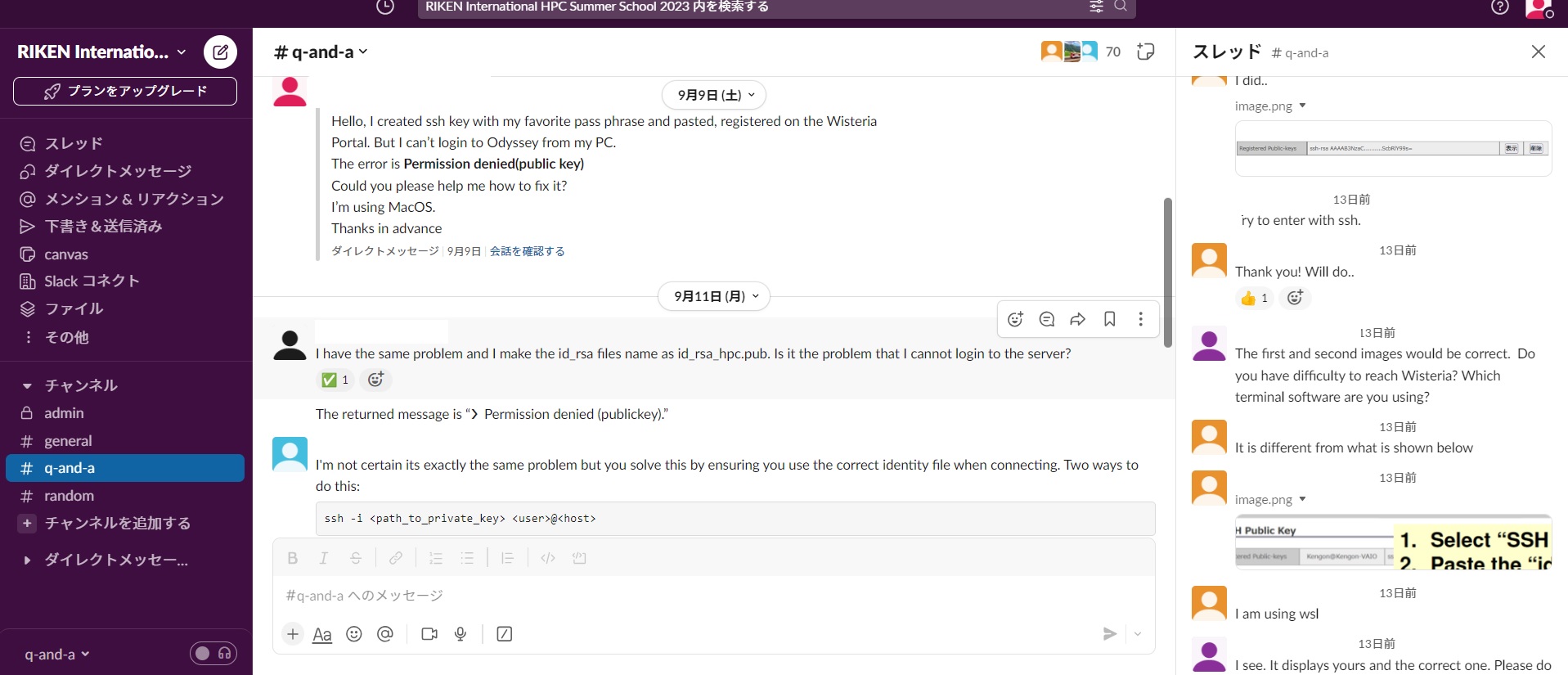Screen dimensions: 1568x675
Task: Send the message
Action: 1109,634
